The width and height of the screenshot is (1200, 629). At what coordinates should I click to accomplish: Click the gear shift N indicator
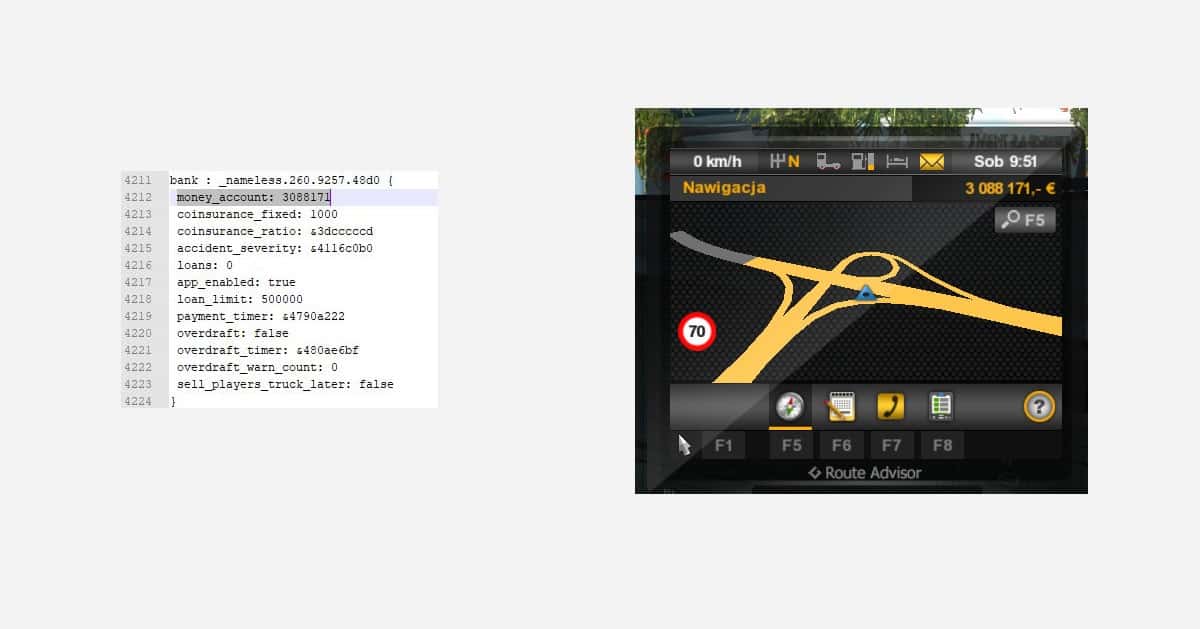coord(785,162)
